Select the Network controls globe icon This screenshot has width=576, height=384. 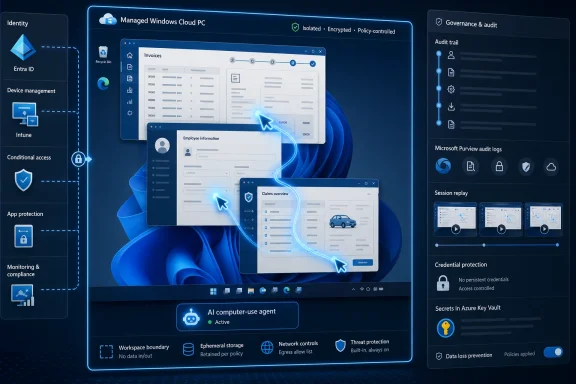(267, 347)
